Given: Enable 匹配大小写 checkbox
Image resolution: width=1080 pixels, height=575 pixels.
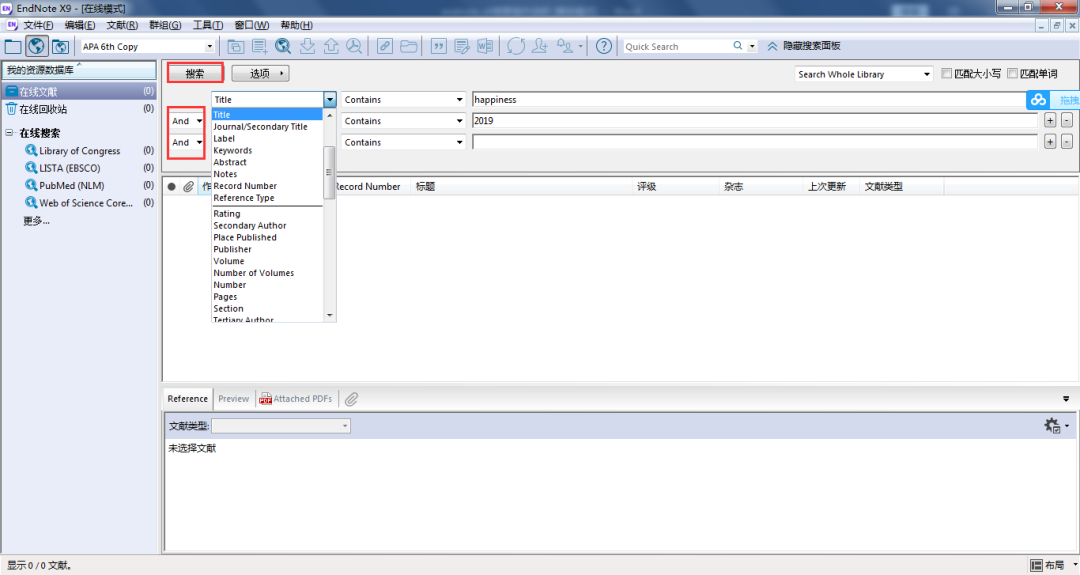Looking at the screenshot, I should 946,73.
